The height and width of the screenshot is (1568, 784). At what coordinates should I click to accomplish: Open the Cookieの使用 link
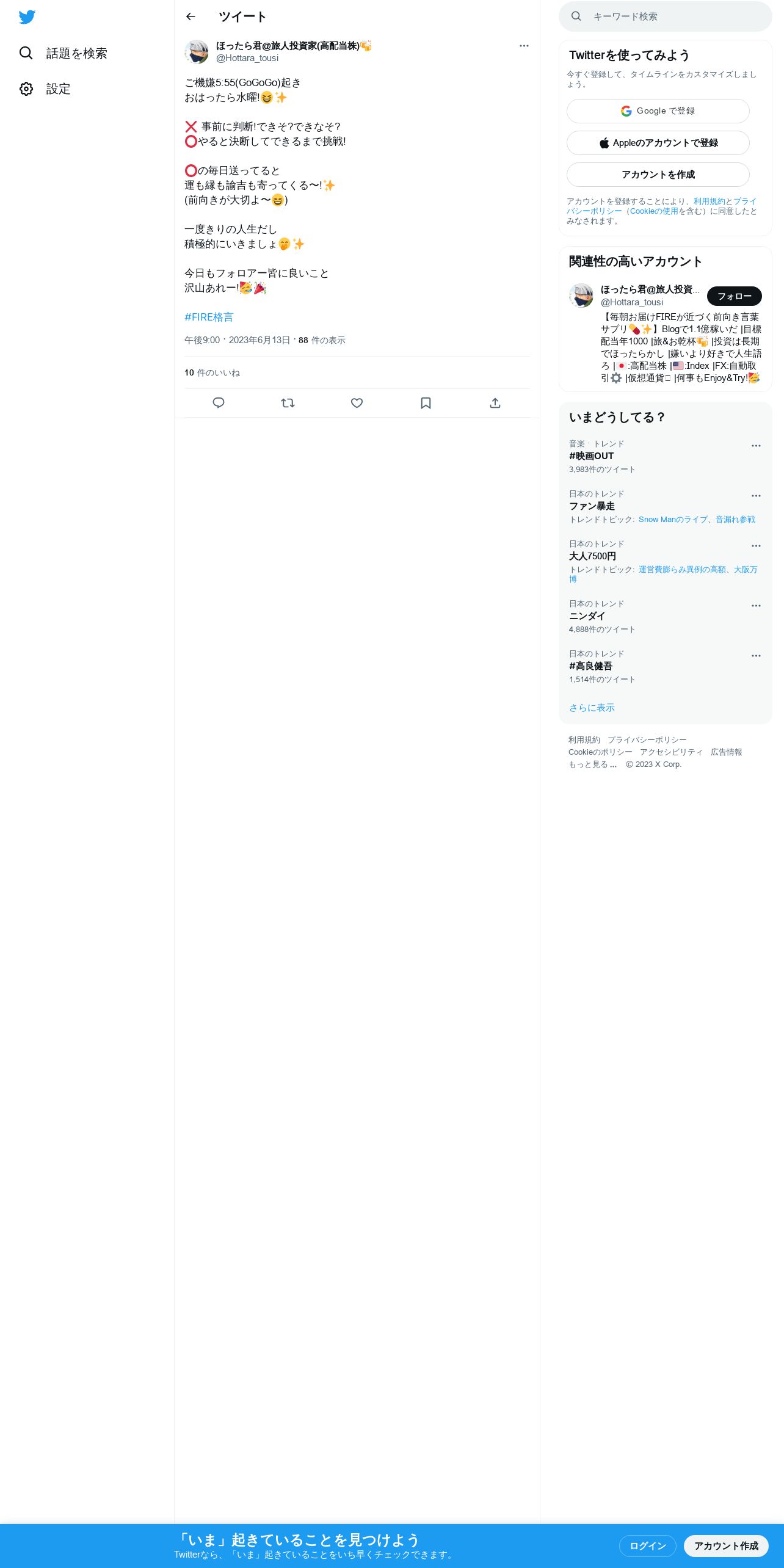click(654, 211)
